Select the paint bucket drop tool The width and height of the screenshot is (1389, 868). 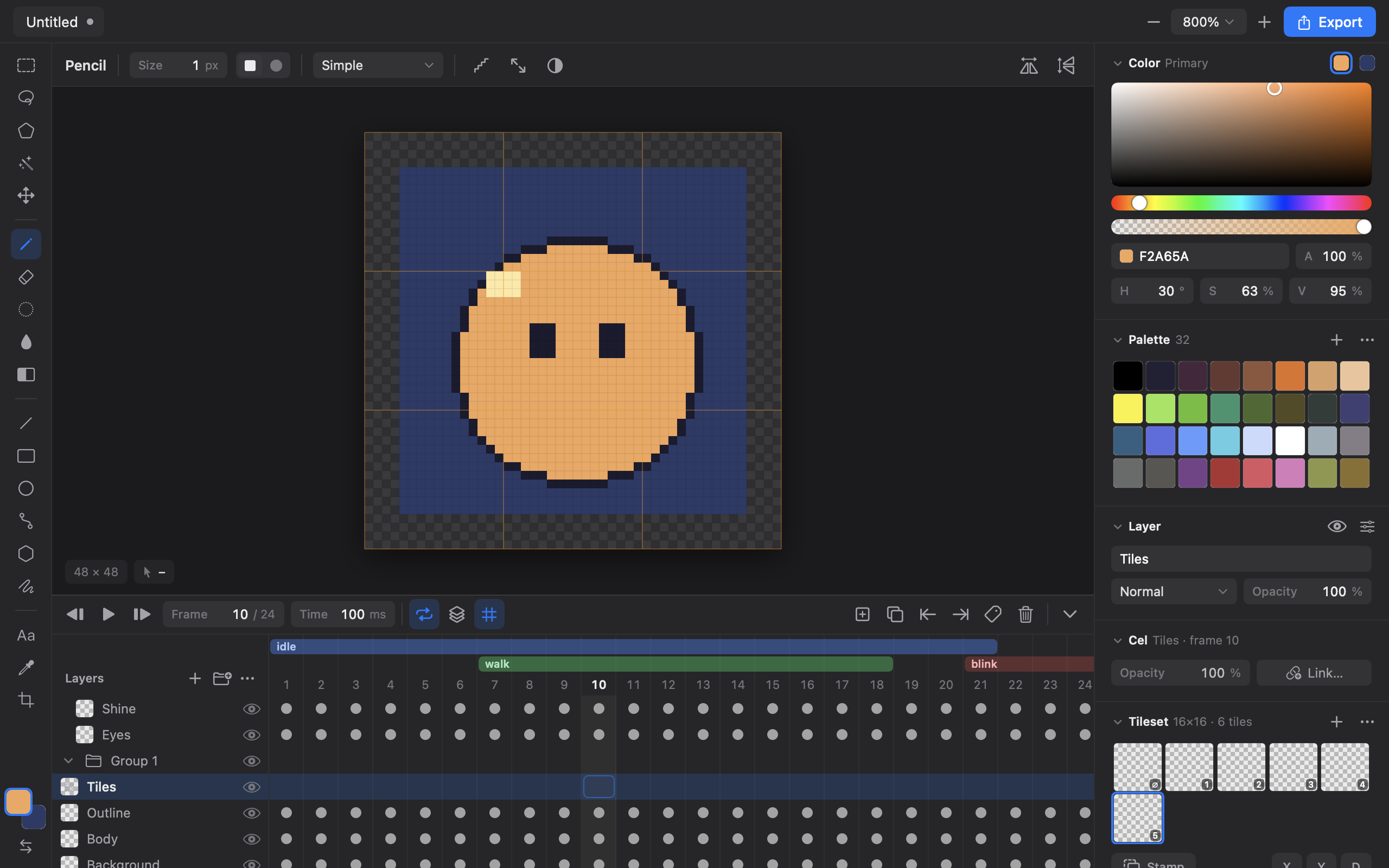click(26, 342)
